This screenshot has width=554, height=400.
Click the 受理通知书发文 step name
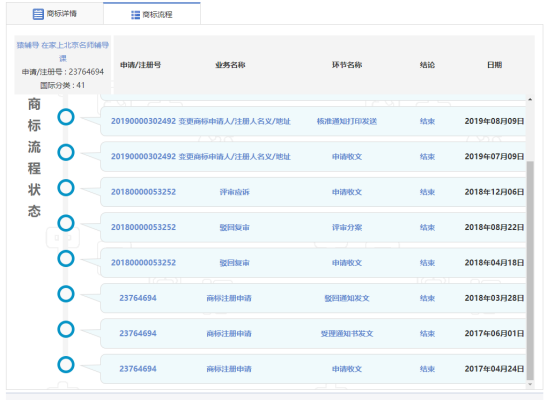point(347,334)
